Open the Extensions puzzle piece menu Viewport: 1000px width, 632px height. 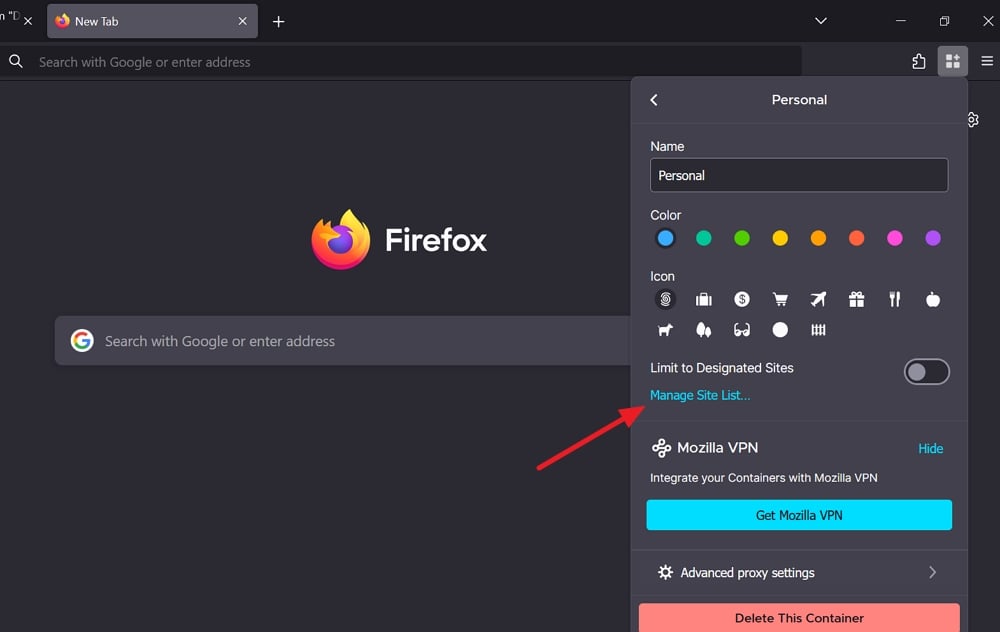pos(918,61)
